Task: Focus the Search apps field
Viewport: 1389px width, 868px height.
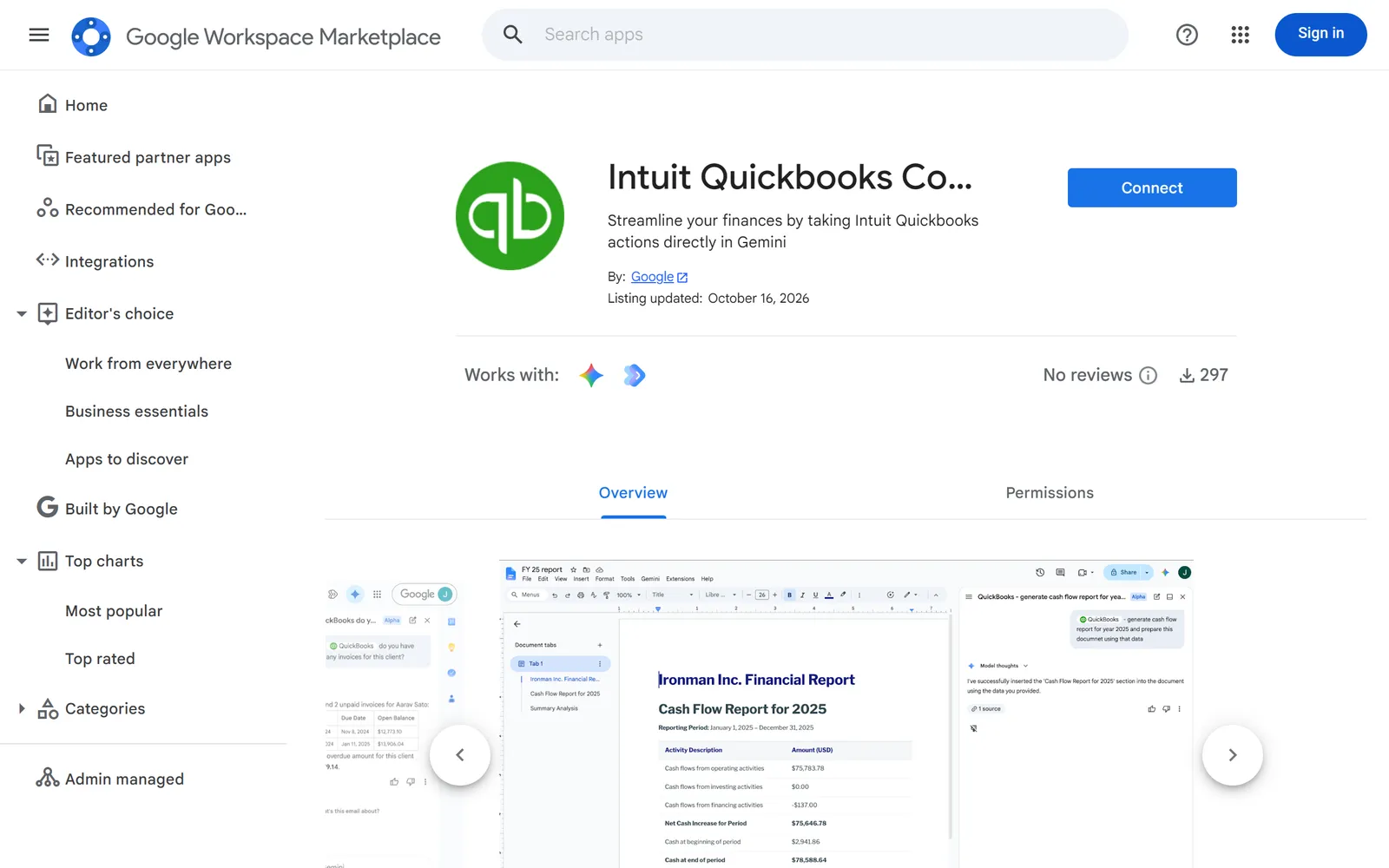Action: (806, 35)
